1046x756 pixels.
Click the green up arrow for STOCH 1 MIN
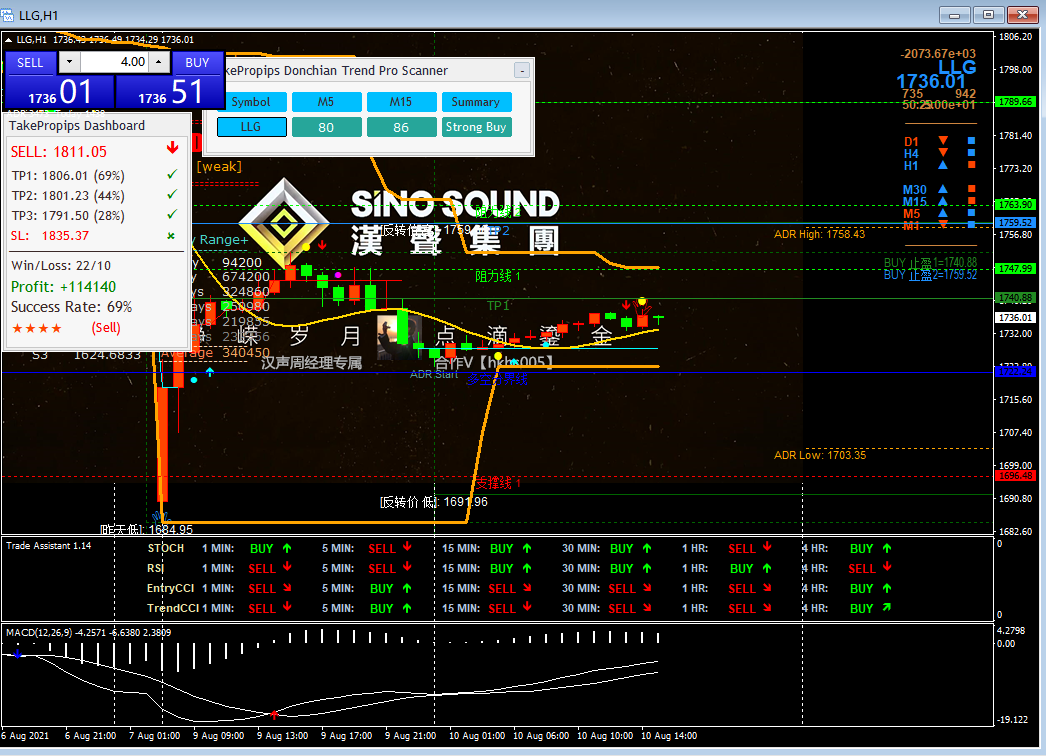[287, 548]
